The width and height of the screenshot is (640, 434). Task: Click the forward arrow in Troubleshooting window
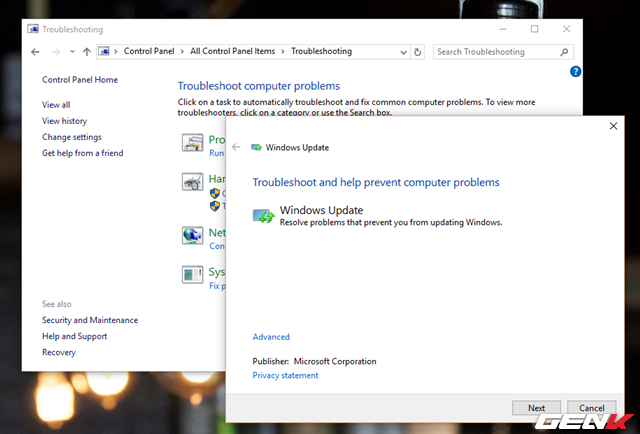click(56, 52)
